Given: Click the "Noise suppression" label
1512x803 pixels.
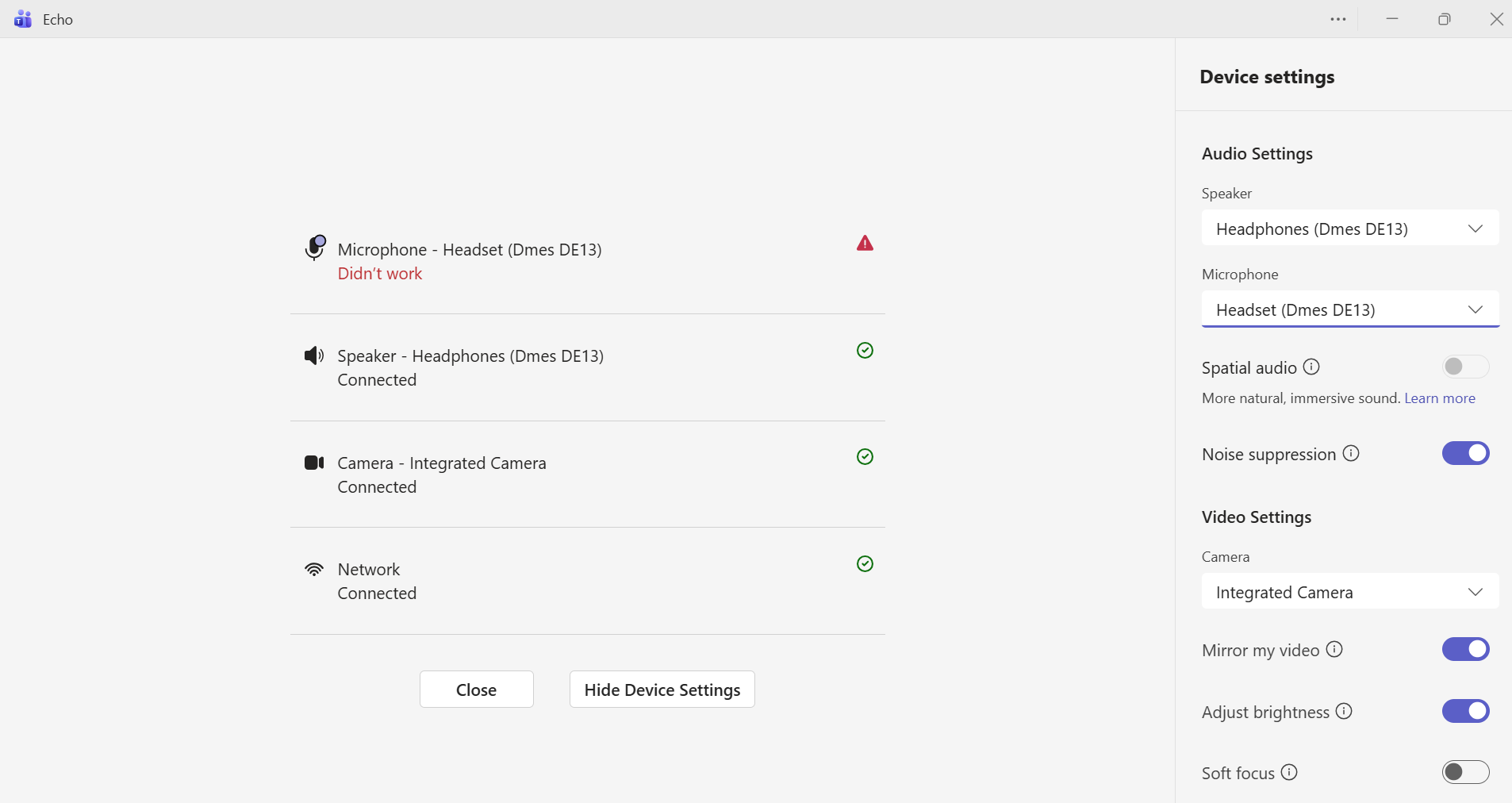Looking at the screenshot, I should (x=1269, y=455).
